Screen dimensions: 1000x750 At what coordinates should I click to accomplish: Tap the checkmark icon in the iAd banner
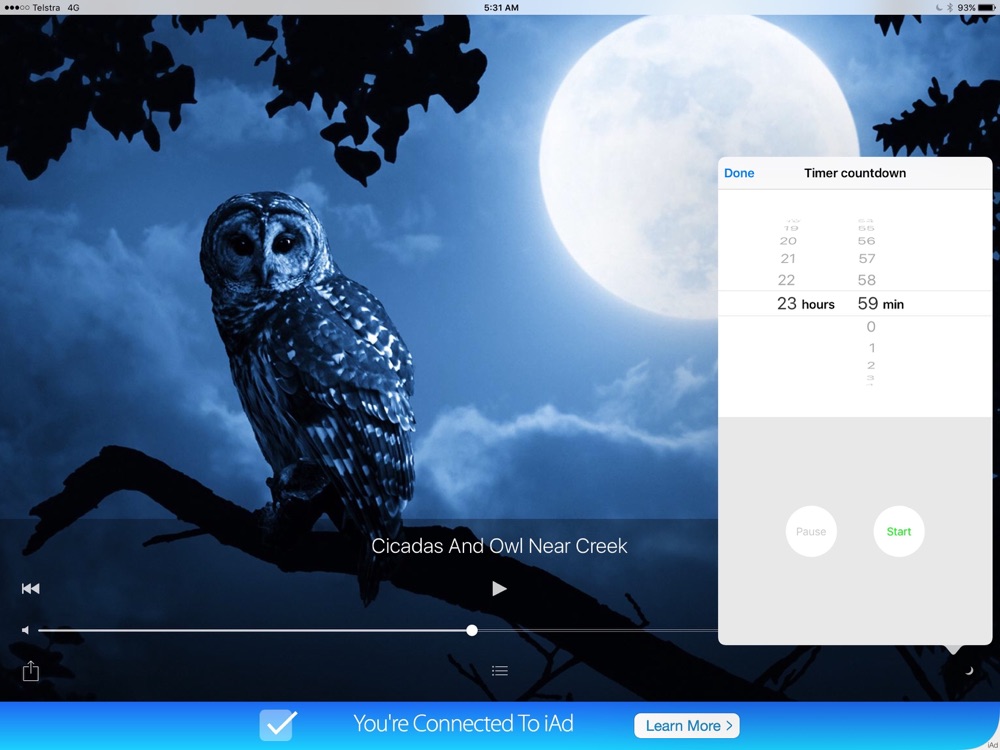pyautogui.click(x=276, y=725)
